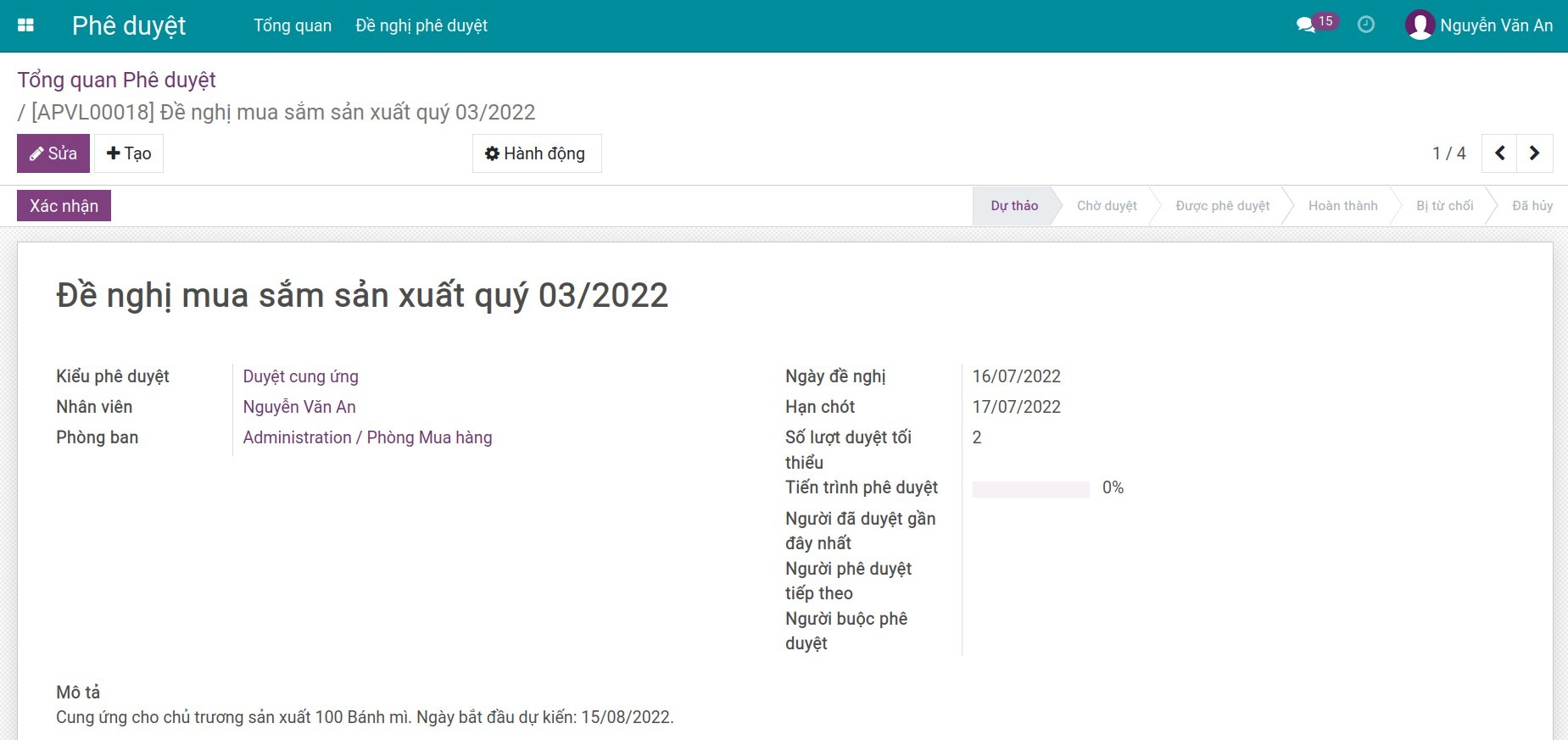Screen dimensions: 1568x740
Task: Go to previous record arrow
Action: [x=1499, y=153]
